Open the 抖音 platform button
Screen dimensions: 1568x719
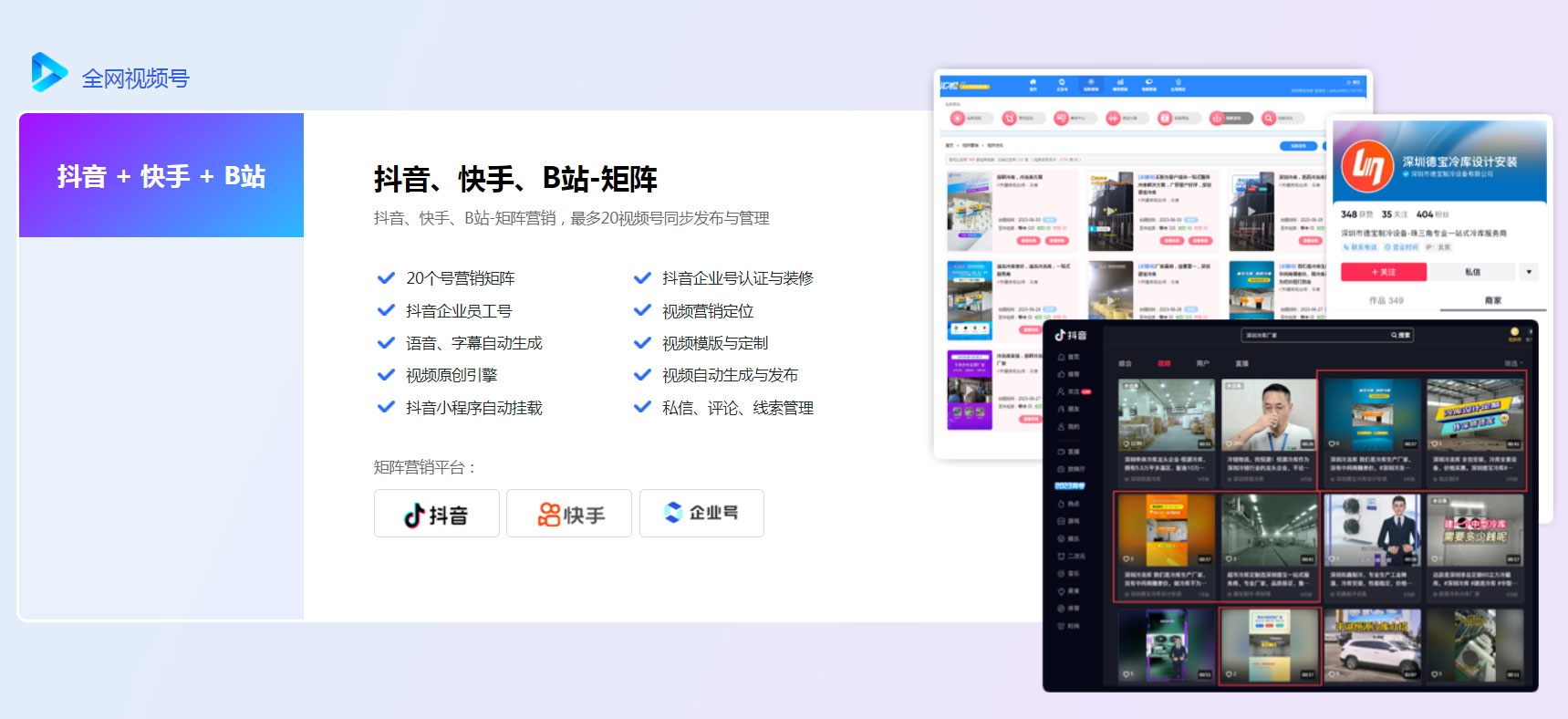pos(436,514)
